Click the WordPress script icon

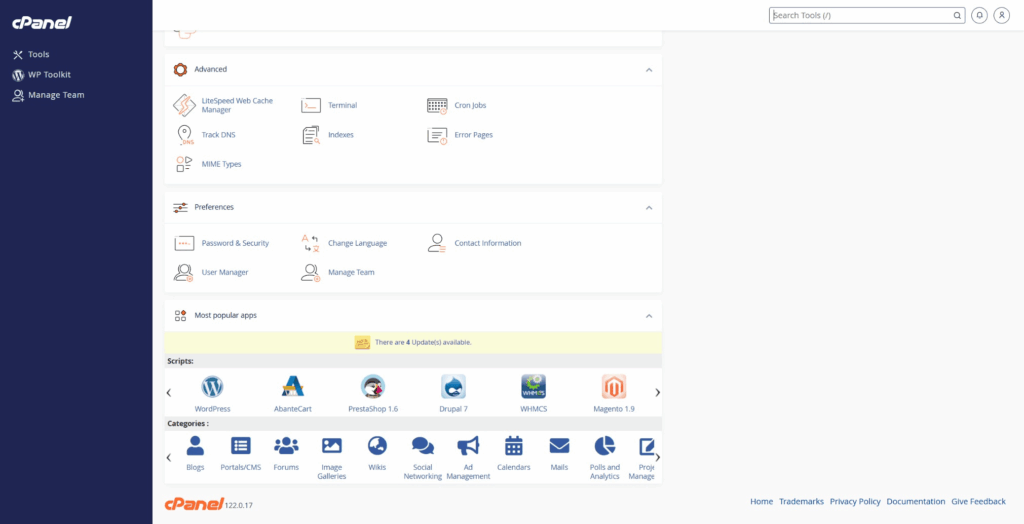[212, 387]
